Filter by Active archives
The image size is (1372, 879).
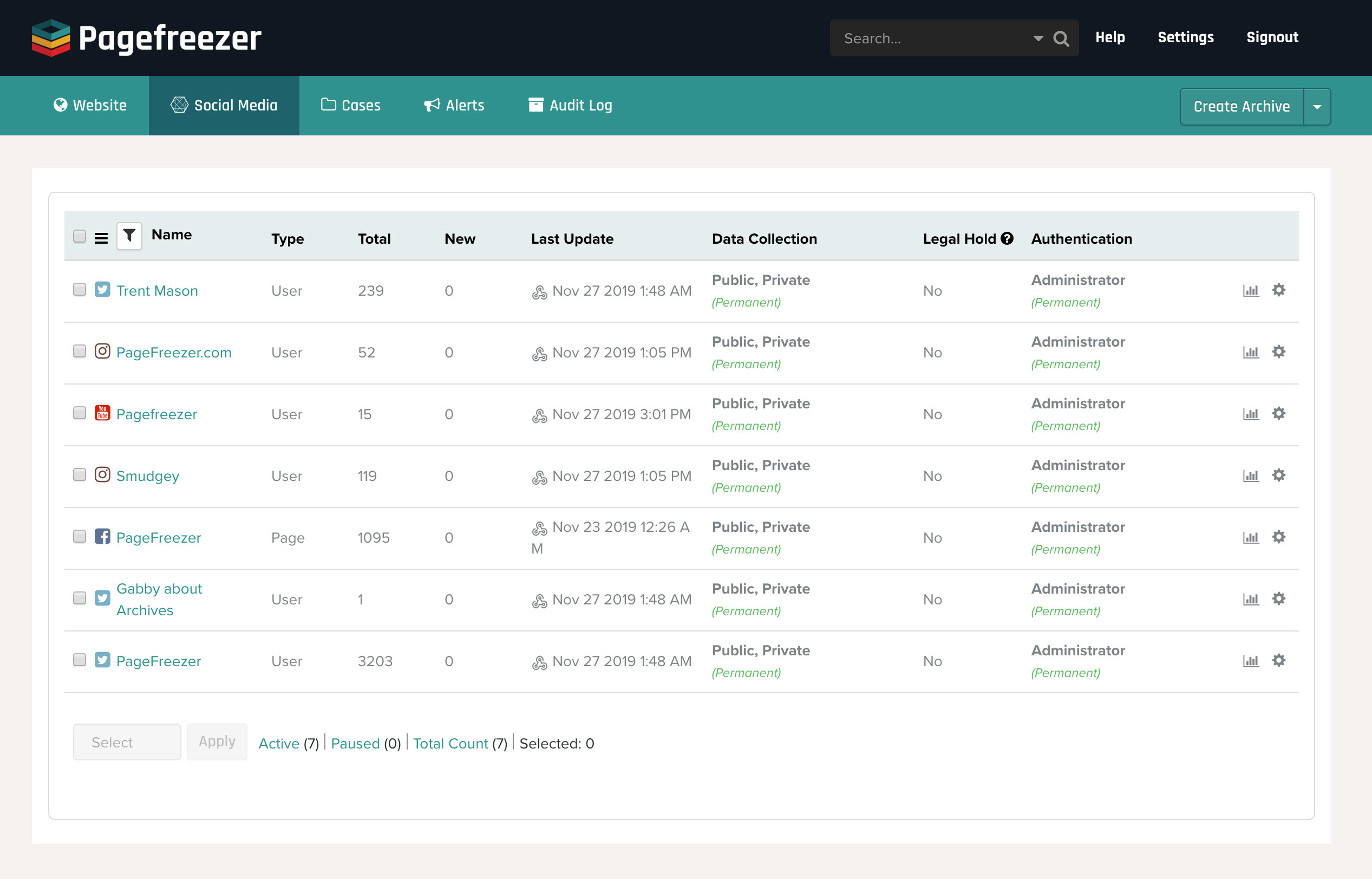(279, 744)
